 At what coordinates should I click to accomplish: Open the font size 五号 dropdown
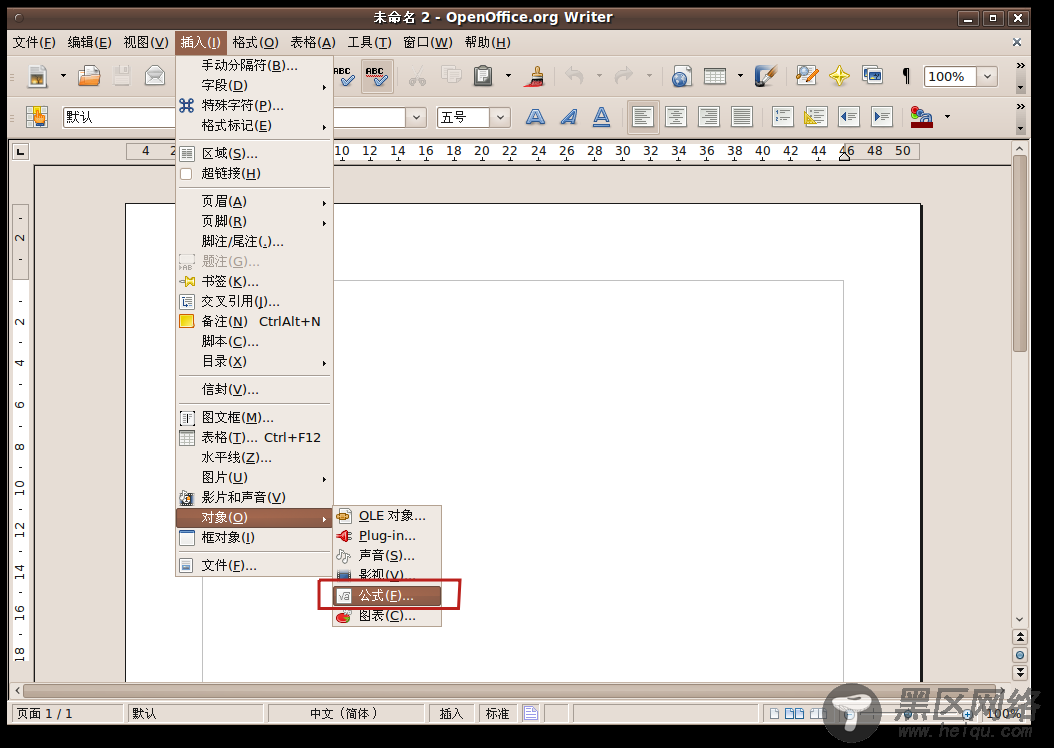500,118
